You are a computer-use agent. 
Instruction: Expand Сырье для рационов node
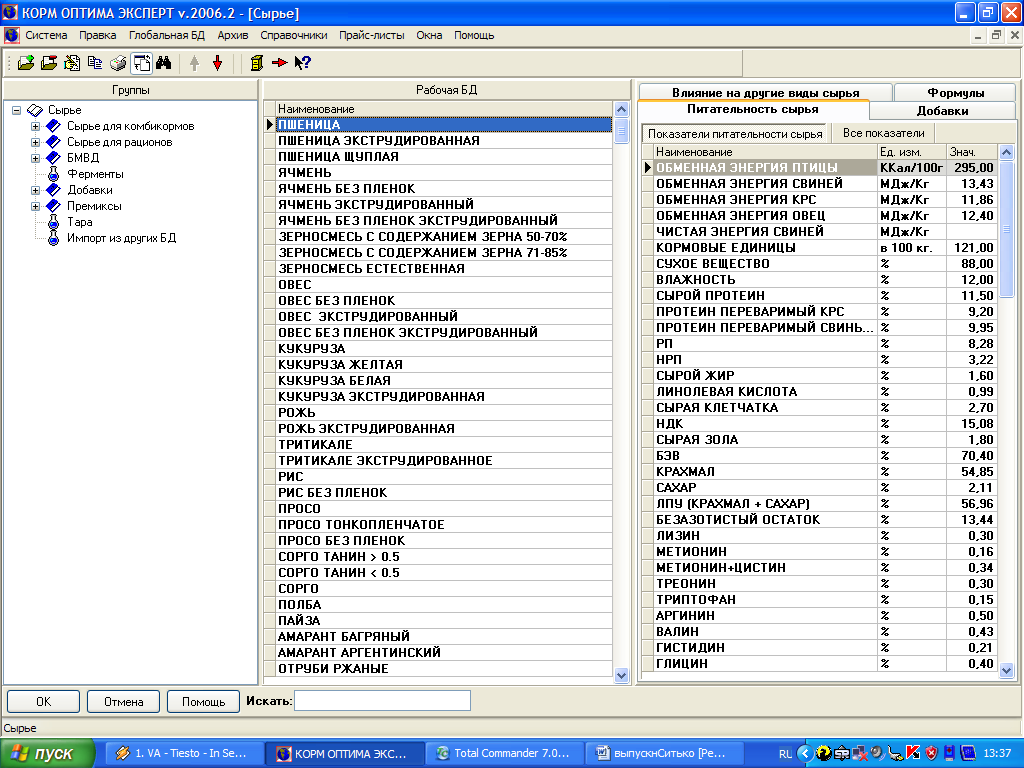pos(35,142)
